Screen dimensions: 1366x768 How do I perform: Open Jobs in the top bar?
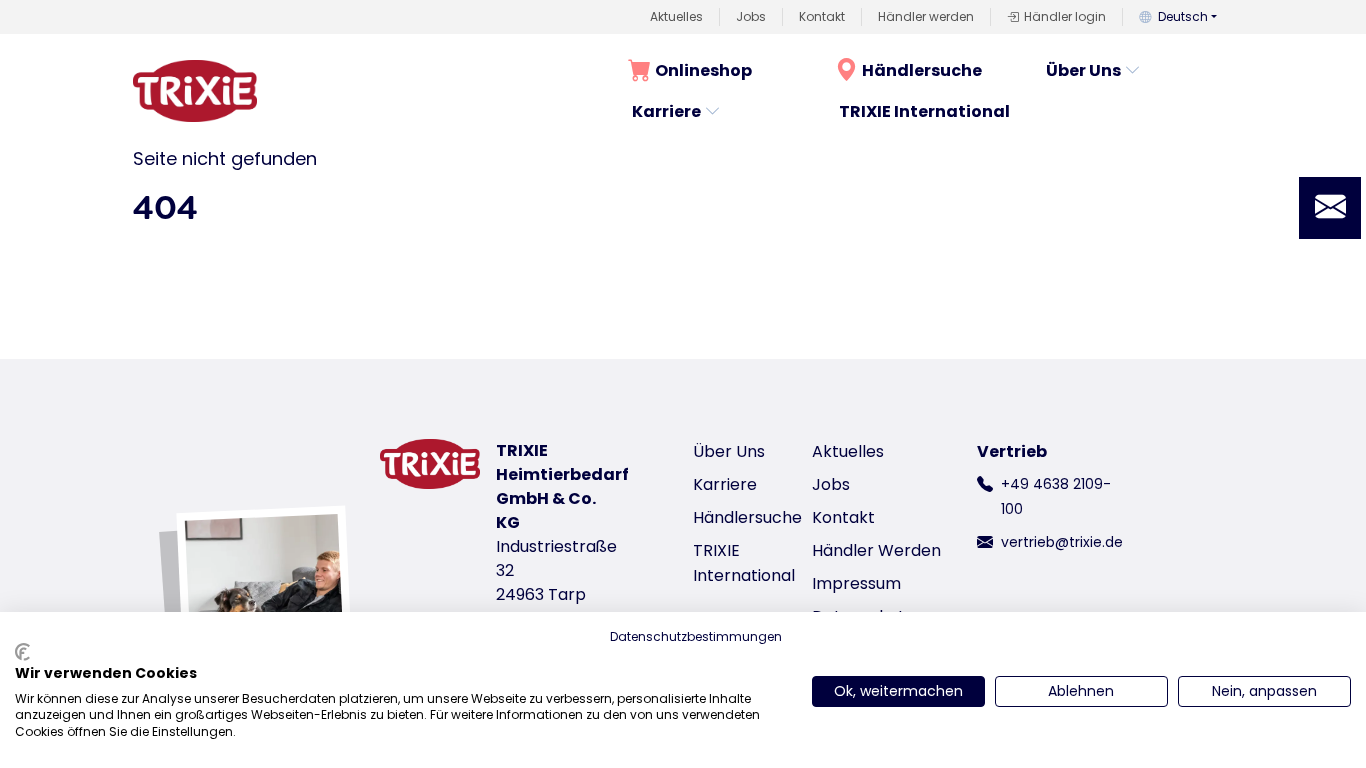pos(751,17)
